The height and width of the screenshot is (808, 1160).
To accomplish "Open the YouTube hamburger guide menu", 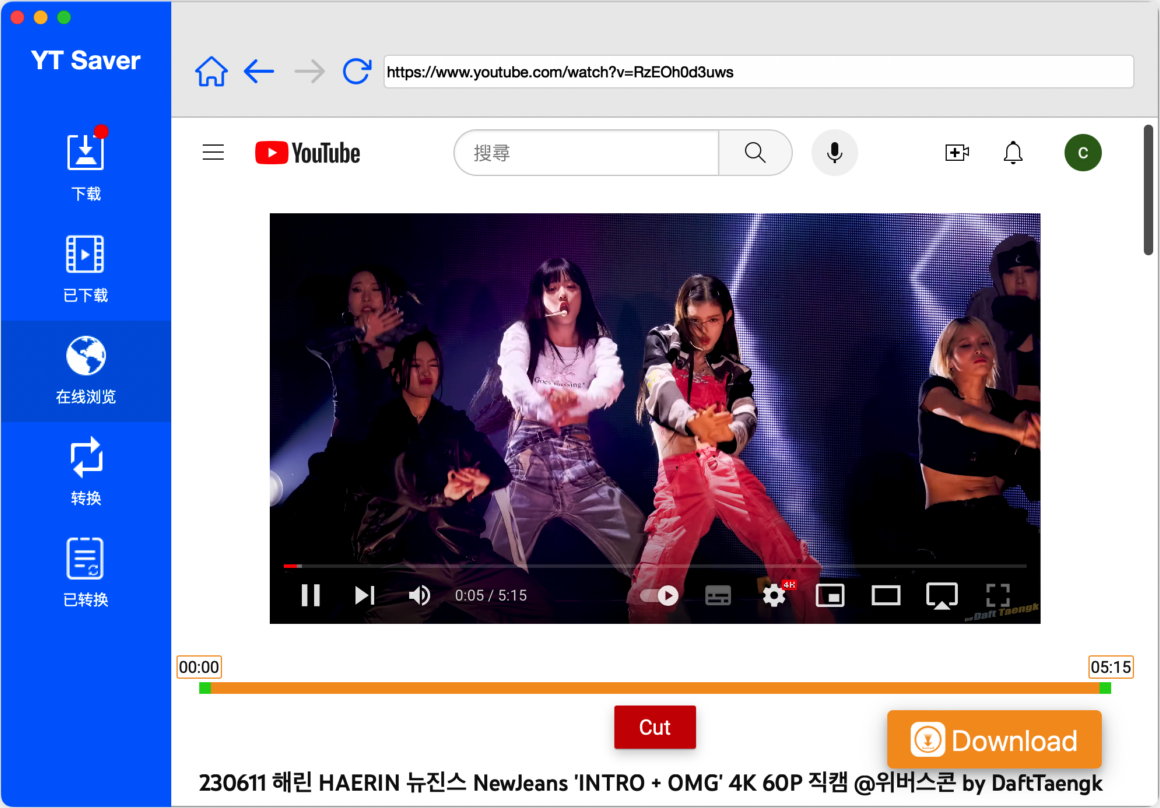I will 213,152.
